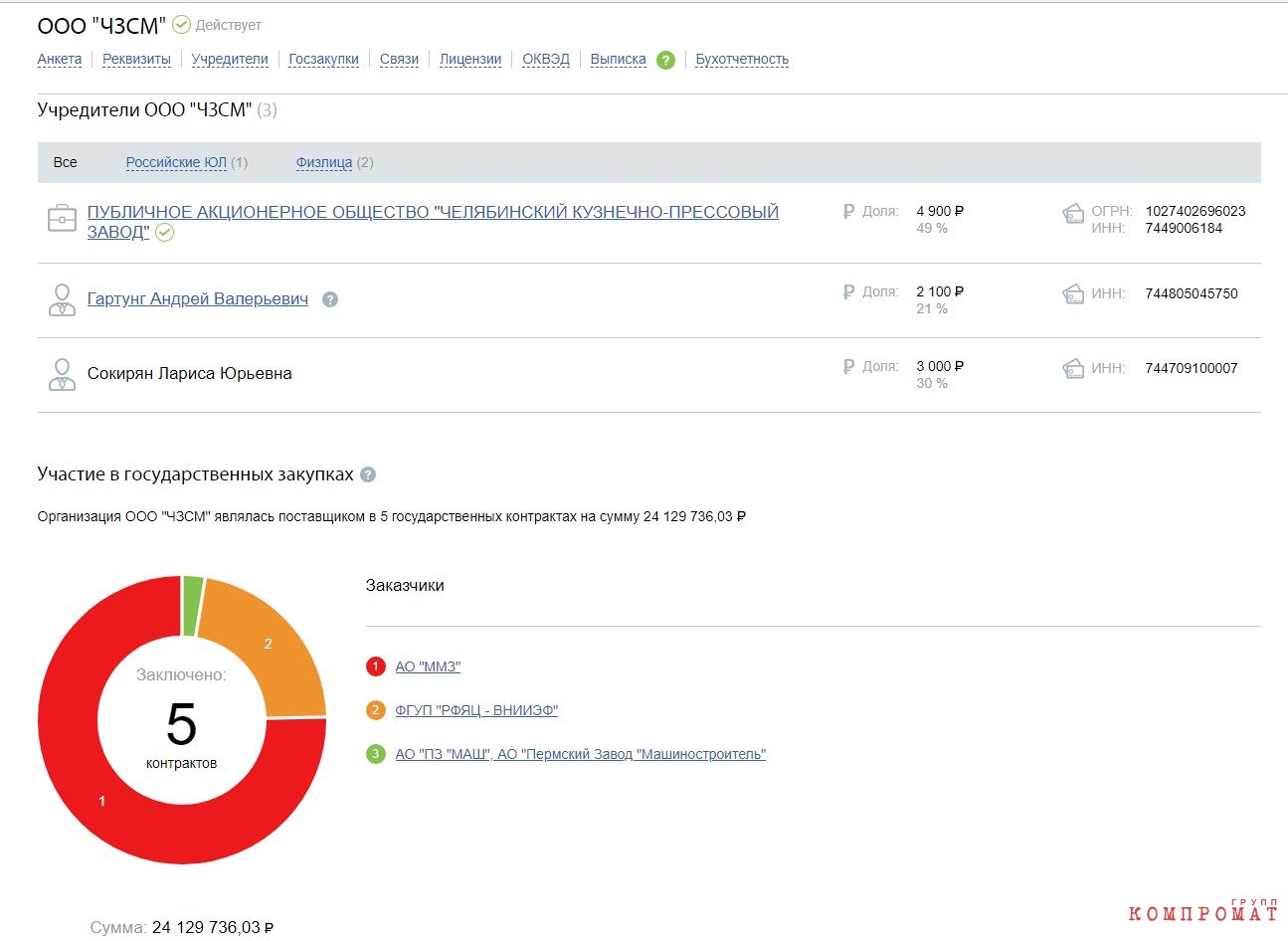Click the green help icon beside Выписка

(665, 60)
